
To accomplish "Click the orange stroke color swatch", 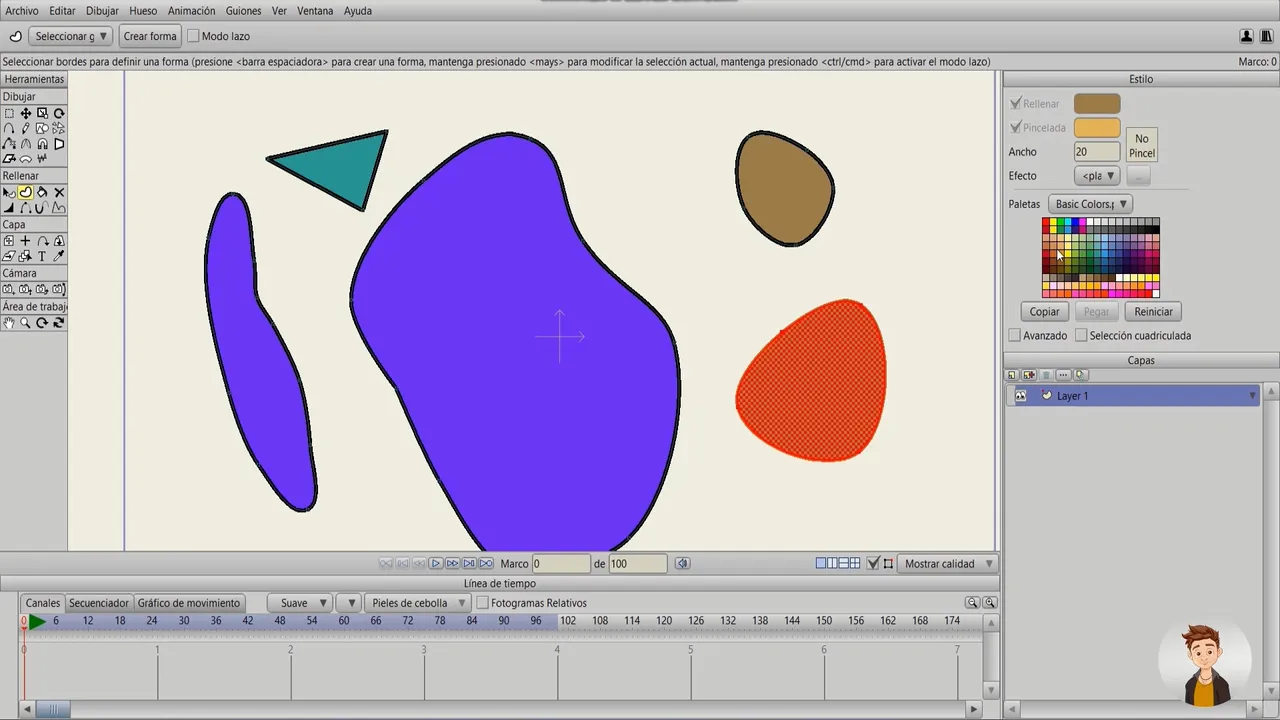I will click(x=1097, y=128).
